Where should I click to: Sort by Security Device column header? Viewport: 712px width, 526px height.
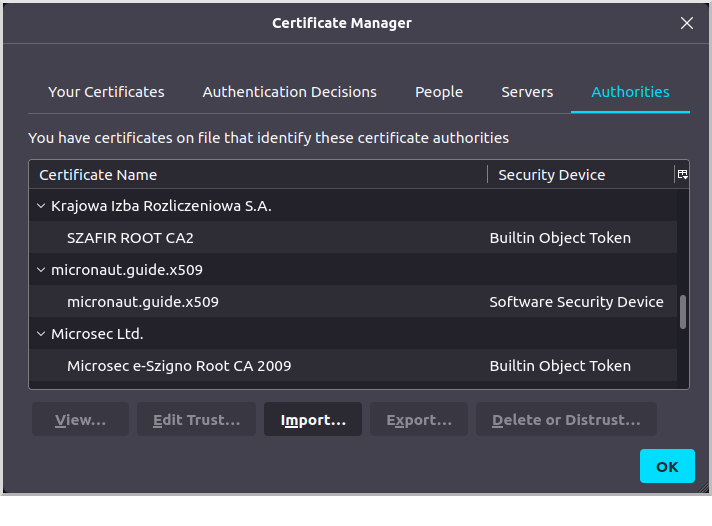coord(581,175)
